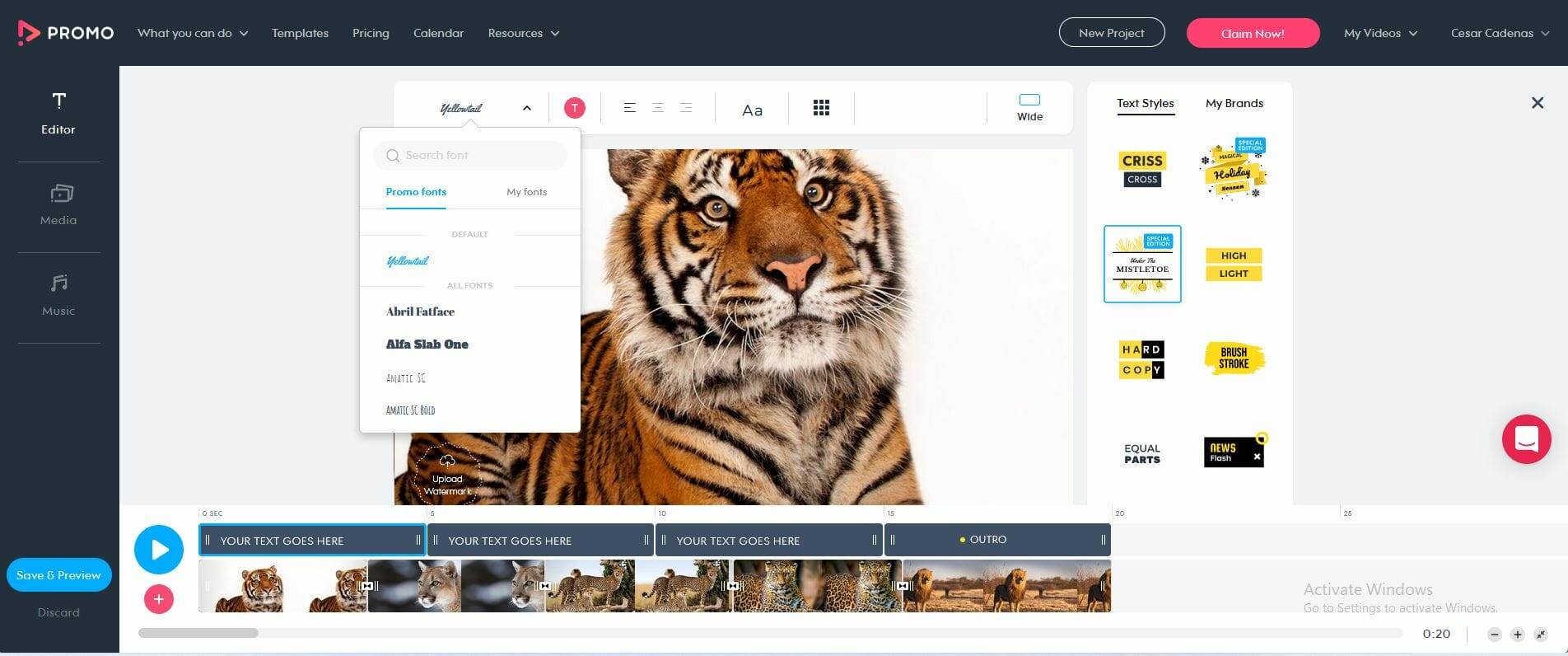This screenshot has height=656, width=1568.
Task: Zoom in the timeline
Action: [1518, 635]
